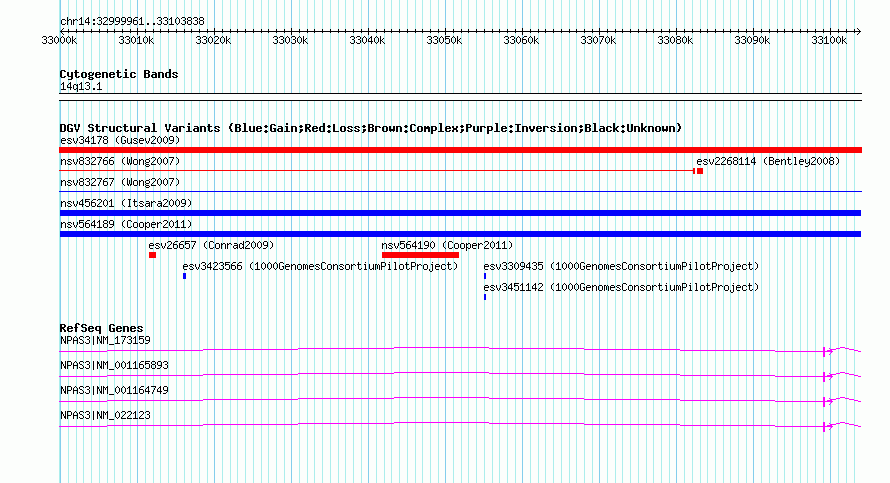Click the chr14:32999961..33103838 coordinates text
Image resolution: width=890 pixels, height=483 pixels.
coord(132,22)
